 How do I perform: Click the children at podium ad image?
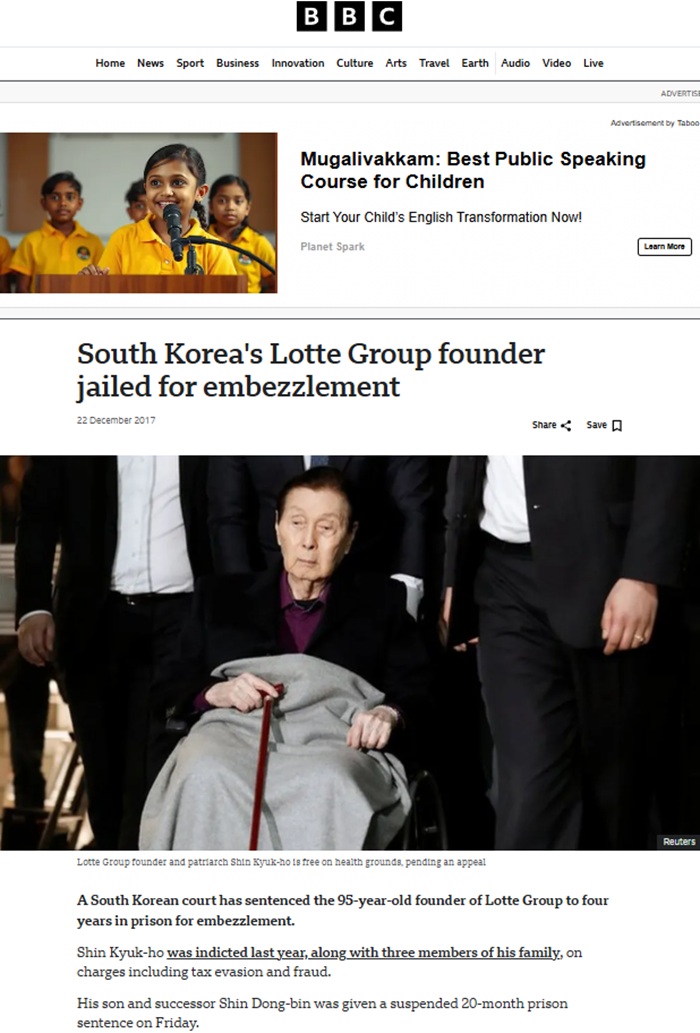tap(138, 213)
